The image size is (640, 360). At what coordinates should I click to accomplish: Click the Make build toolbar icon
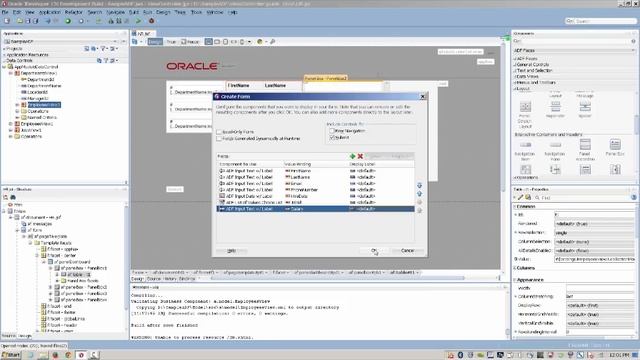click(111, 21)
